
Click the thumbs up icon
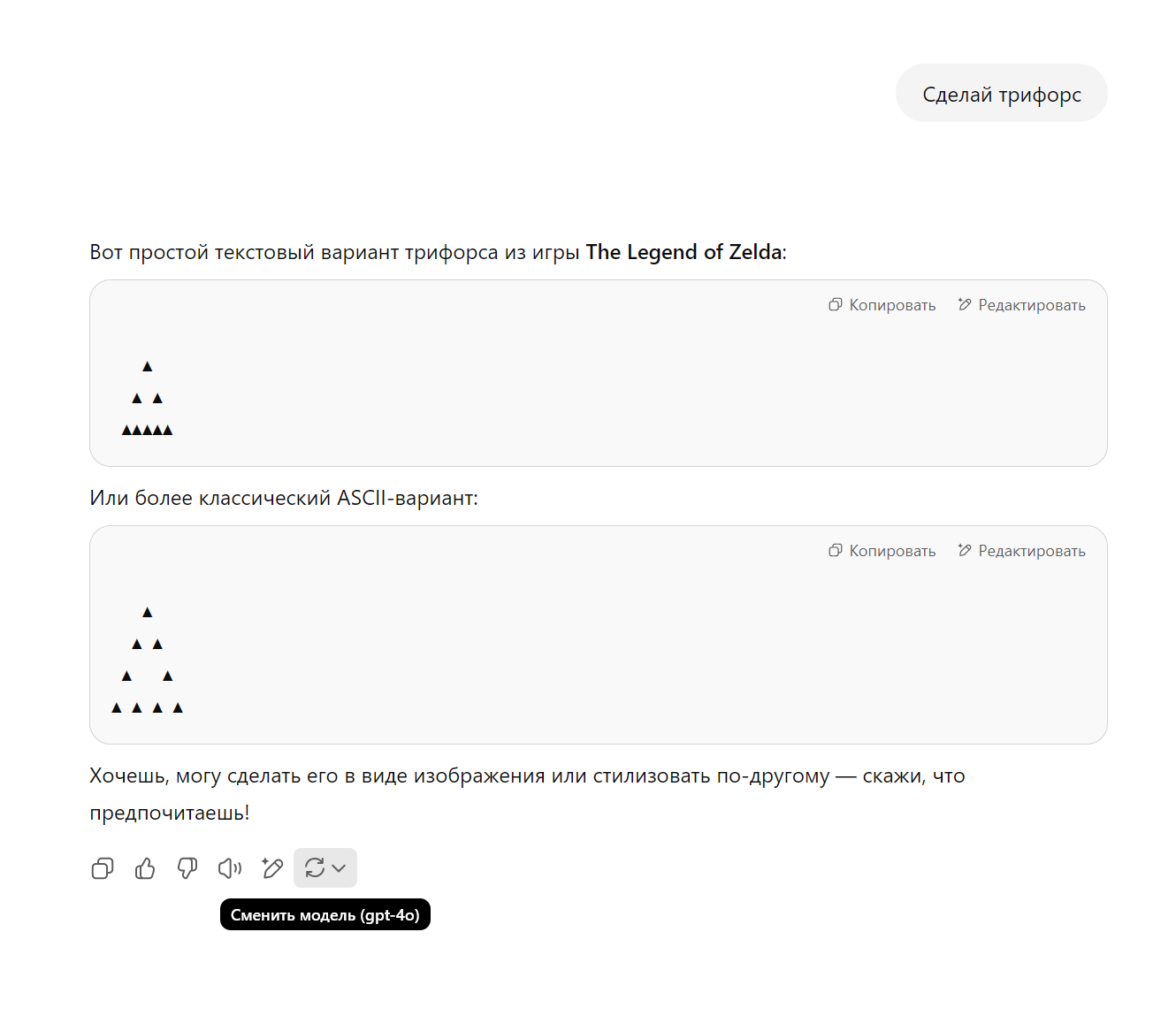145,868
